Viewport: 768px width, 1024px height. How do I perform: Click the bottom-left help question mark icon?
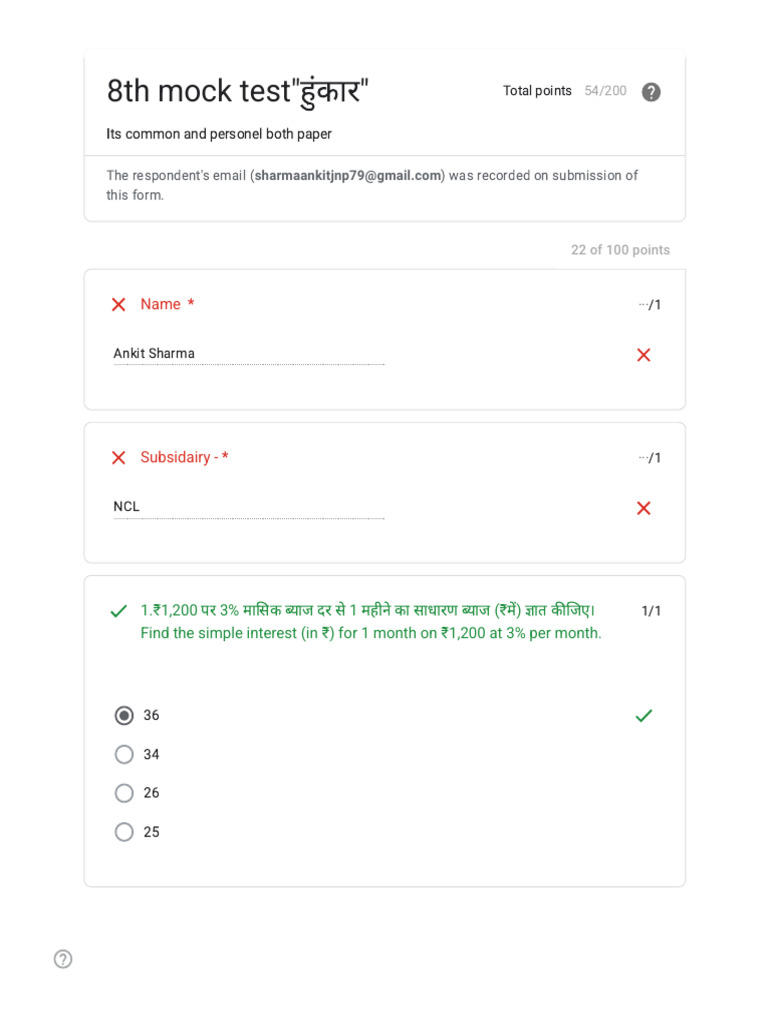click(x=63, y=959)
